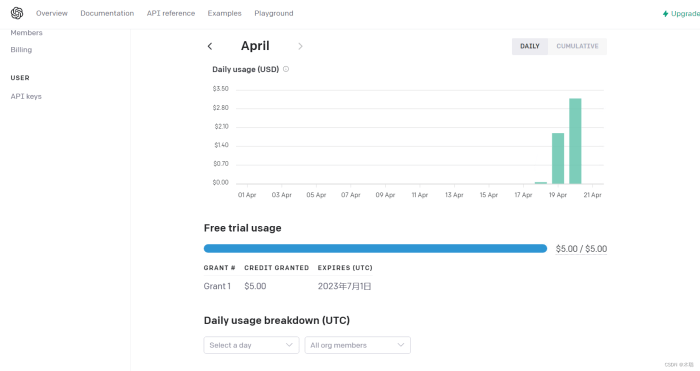Click the small 18 Apr usage bar

[541, 183]
